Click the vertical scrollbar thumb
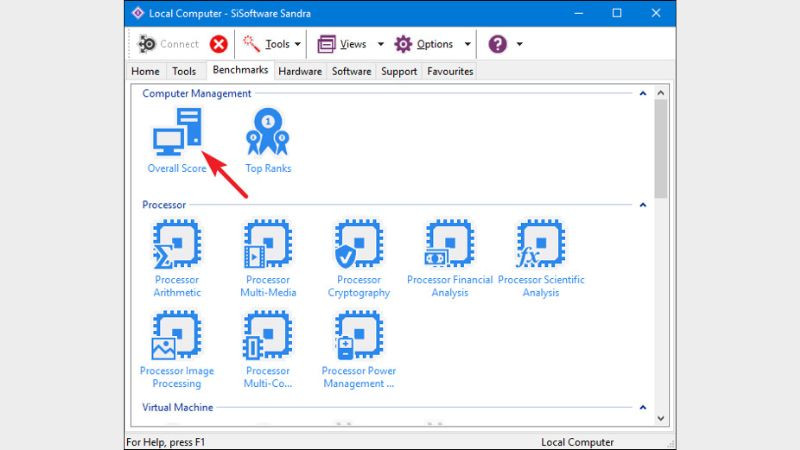 pos(661,148)
